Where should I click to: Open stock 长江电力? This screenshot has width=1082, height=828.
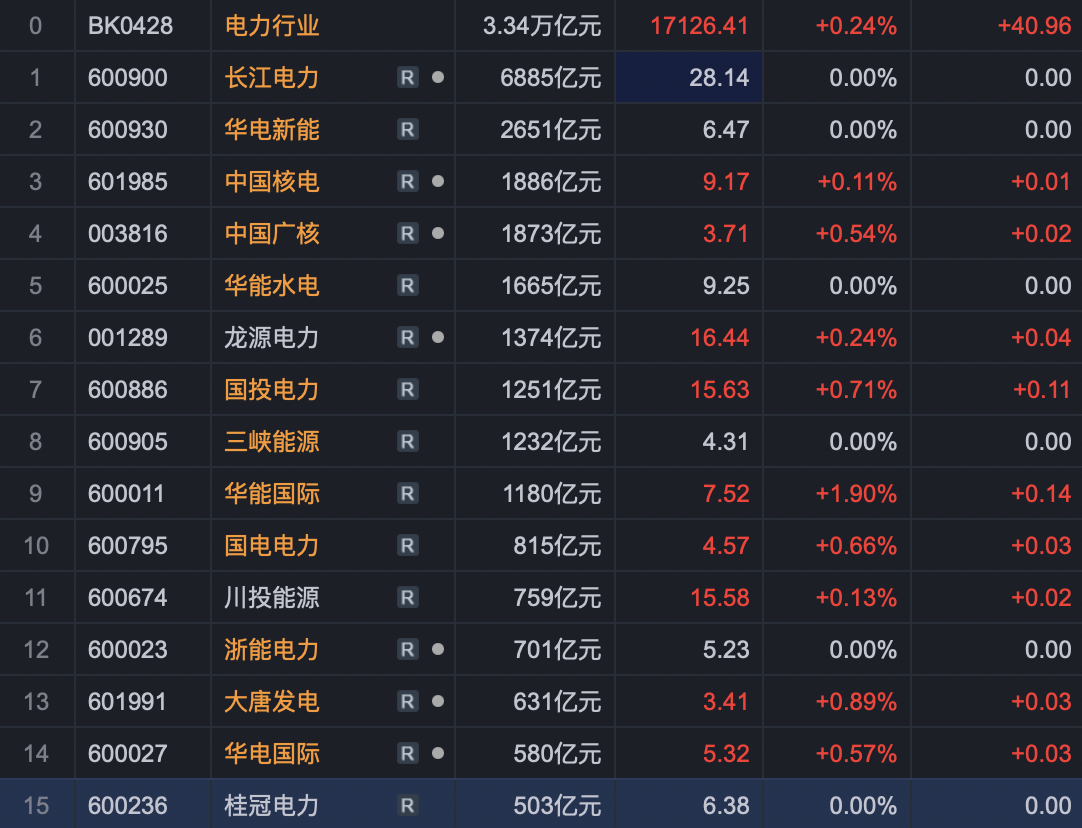[x=272, y=77]
